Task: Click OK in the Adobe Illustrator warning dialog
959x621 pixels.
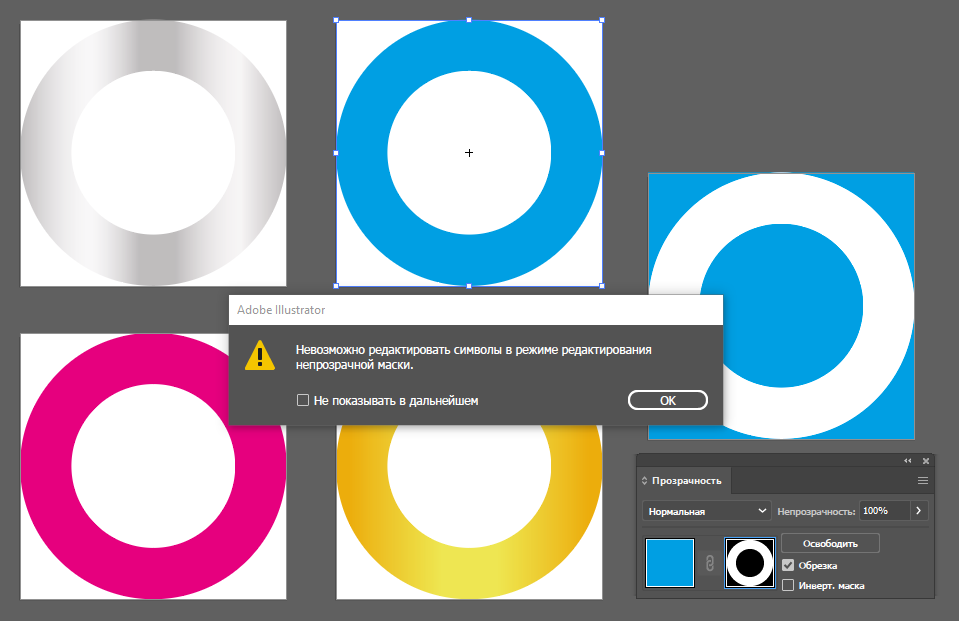Action: [x=667, y=400]
